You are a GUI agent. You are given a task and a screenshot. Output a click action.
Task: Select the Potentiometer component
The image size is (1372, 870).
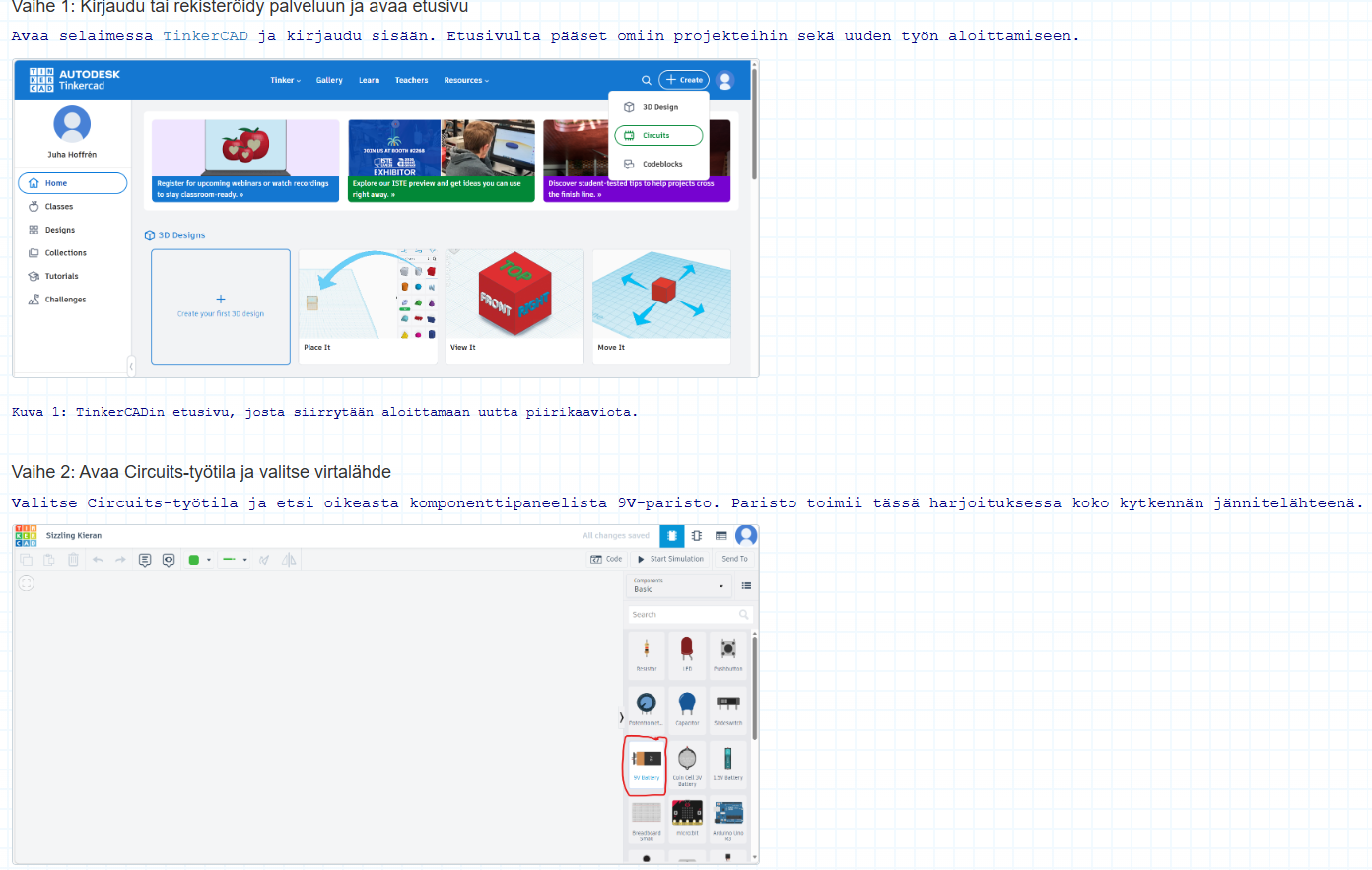pos(647,708)
